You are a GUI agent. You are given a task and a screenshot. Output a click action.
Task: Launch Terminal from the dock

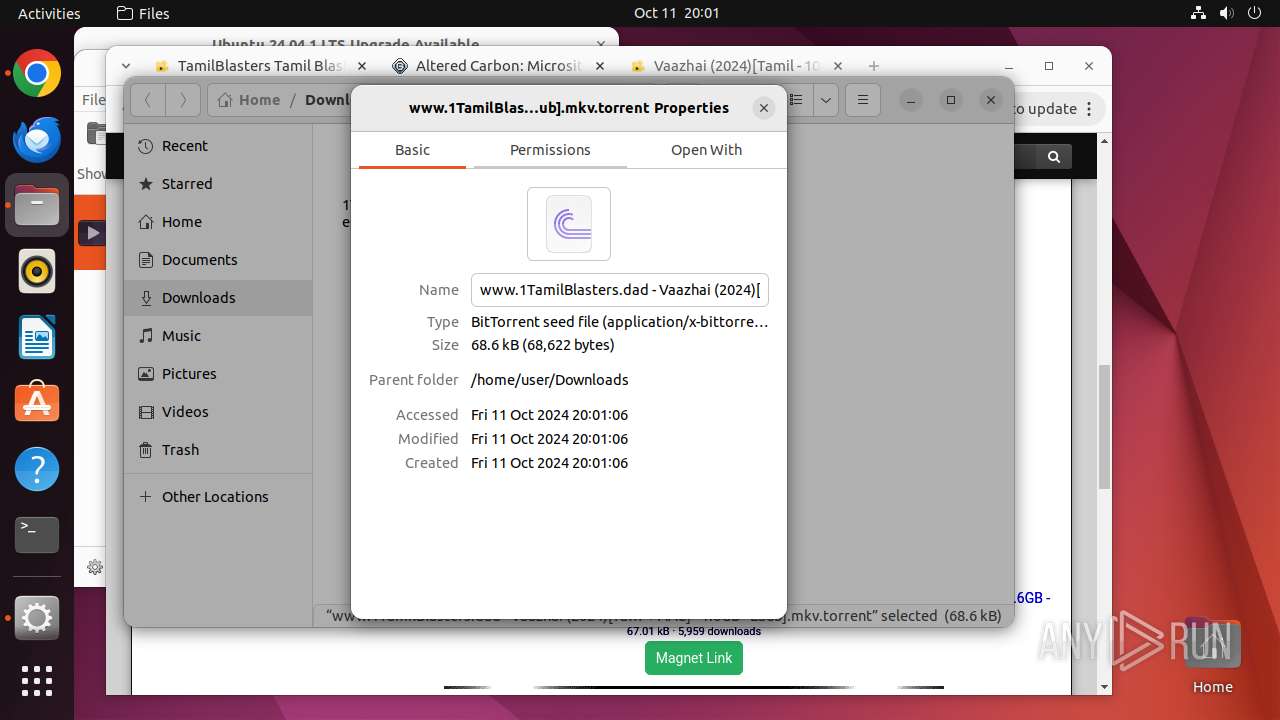37,535
